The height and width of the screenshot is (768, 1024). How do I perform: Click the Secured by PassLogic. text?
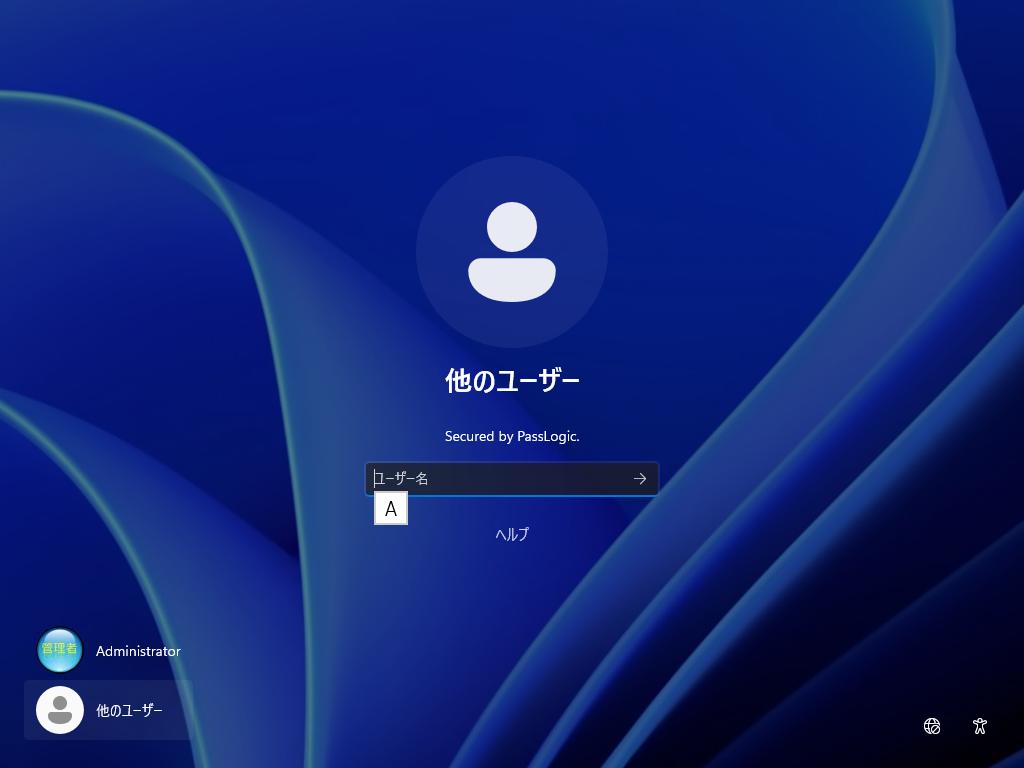pyautogui.click(x=512, y=436)
